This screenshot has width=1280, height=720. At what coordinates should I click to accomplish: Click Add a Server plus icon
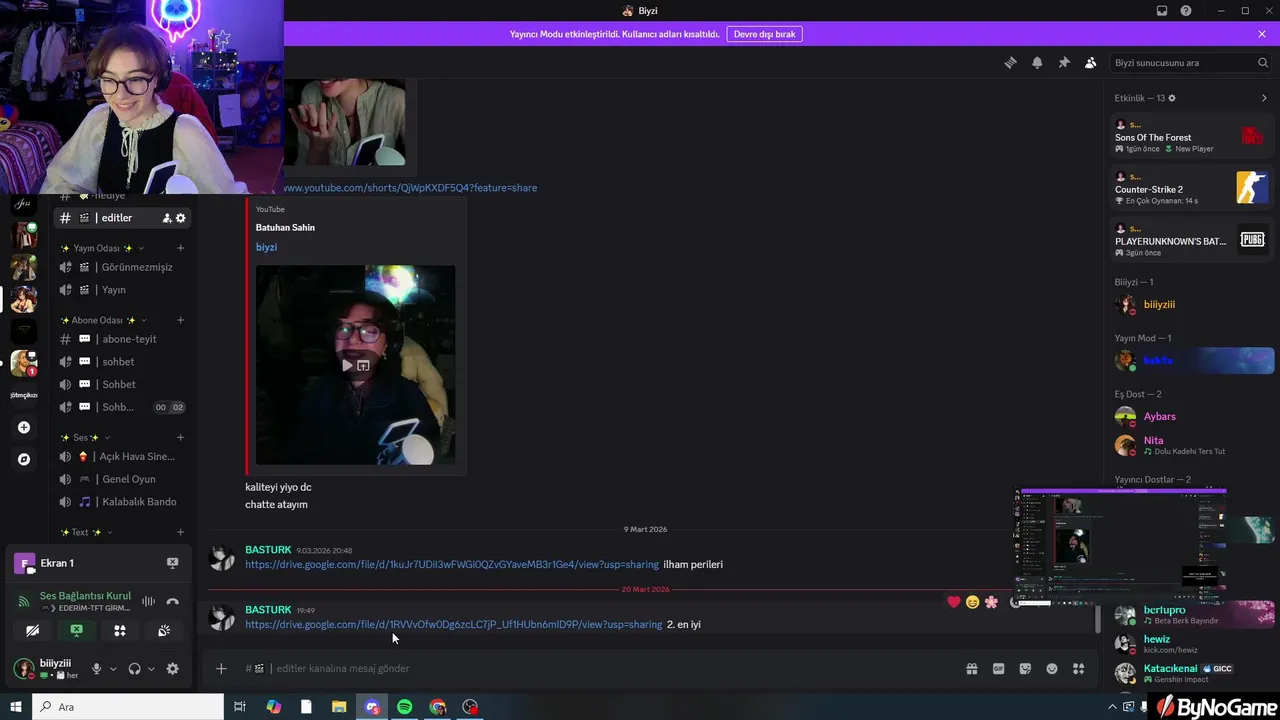pos(24,427)
